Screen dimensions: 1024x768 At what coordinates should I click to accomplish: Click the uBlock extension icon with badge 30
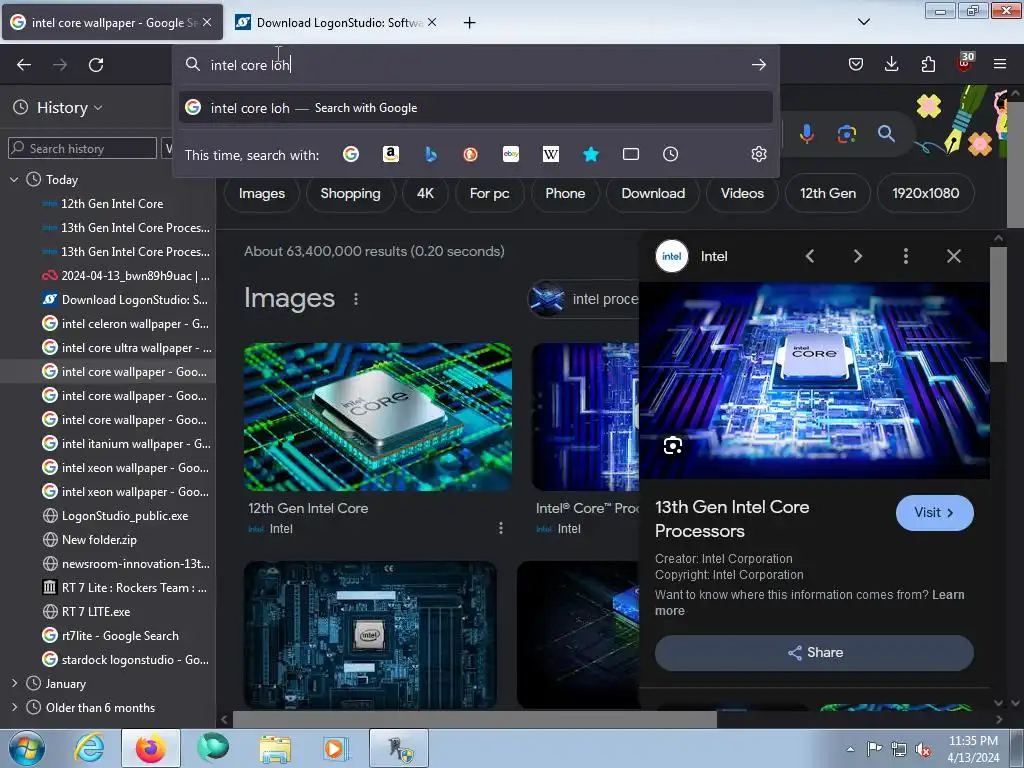pyautogui.click(x=965, y=63)
